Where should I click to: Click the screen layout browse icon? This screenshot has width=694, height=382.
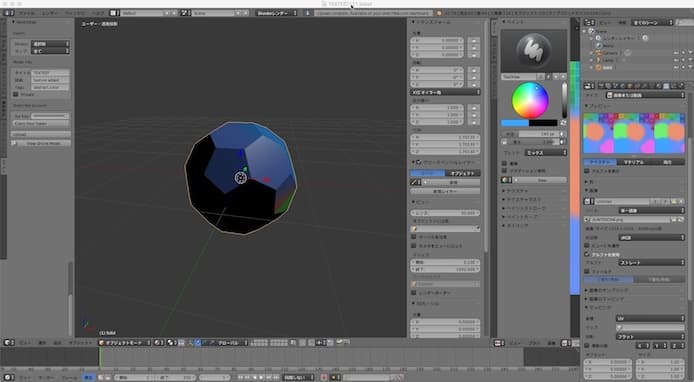[x=114, y=13]
